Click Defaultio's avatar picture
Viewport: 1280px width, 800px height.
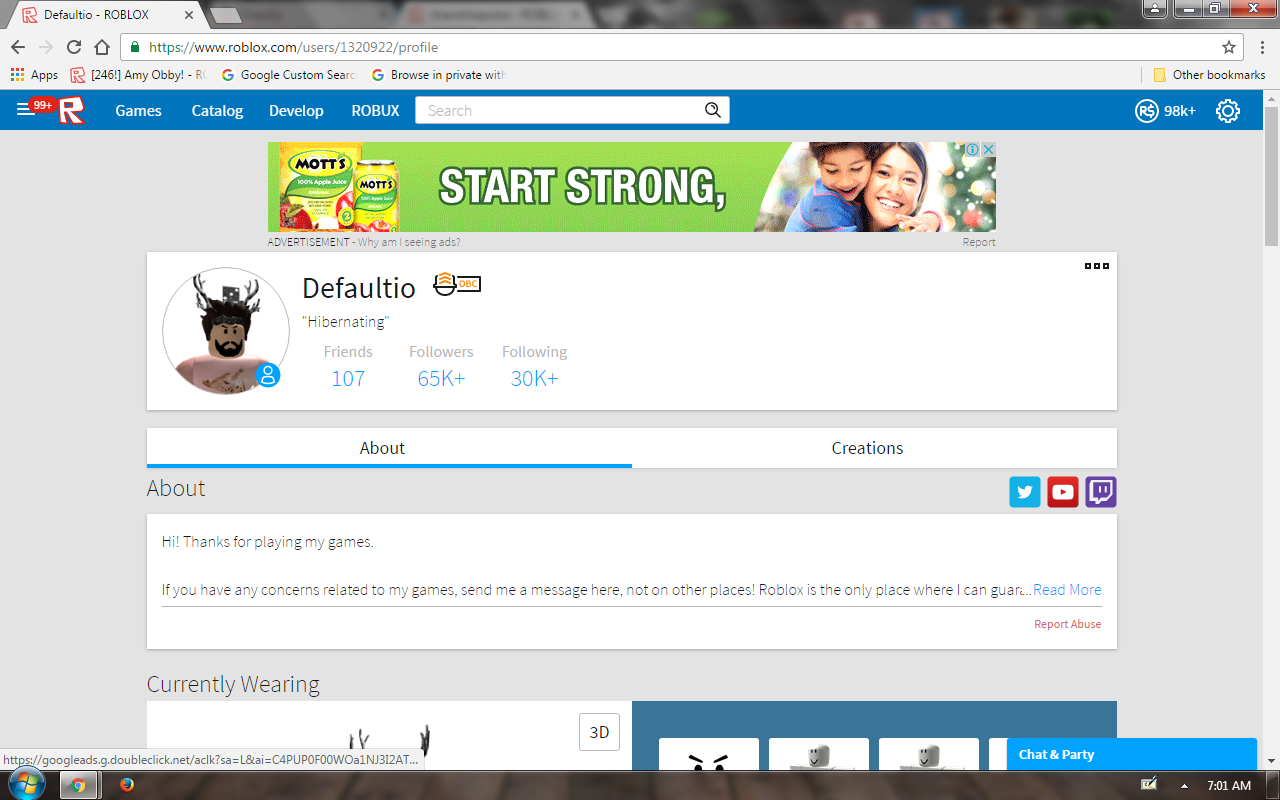226,331
